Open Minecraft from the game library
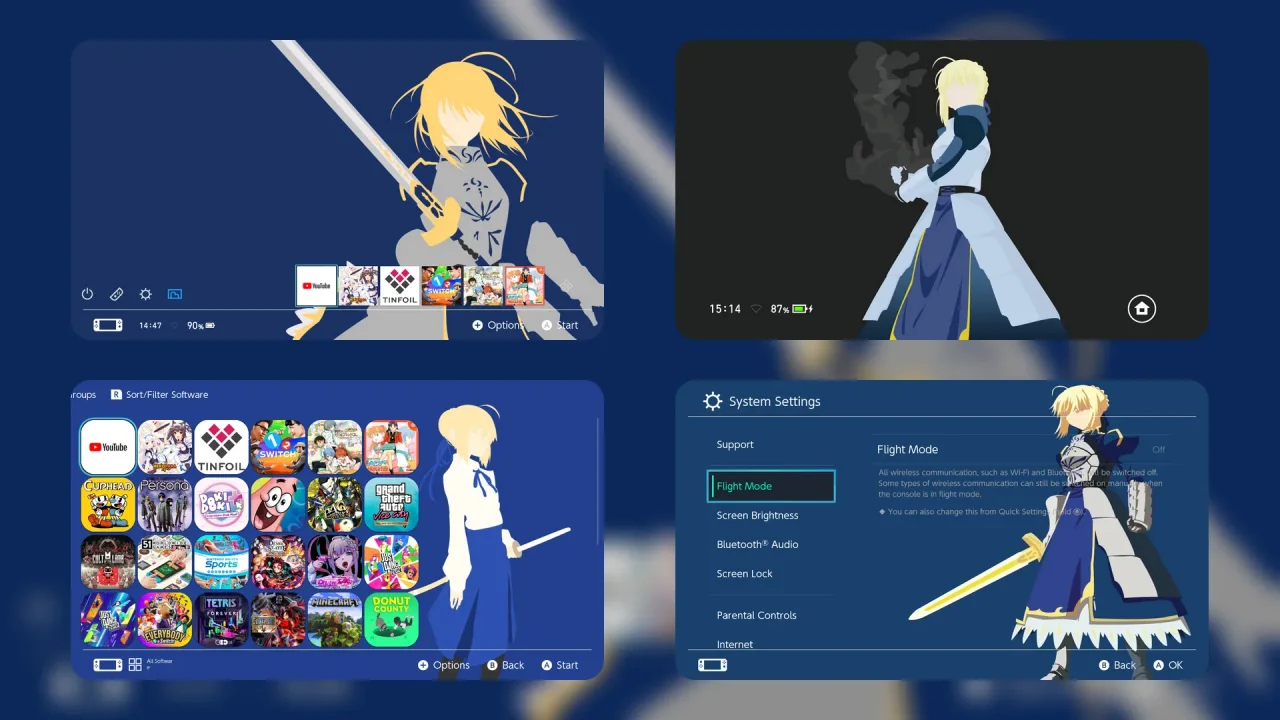 pos(335,620)
